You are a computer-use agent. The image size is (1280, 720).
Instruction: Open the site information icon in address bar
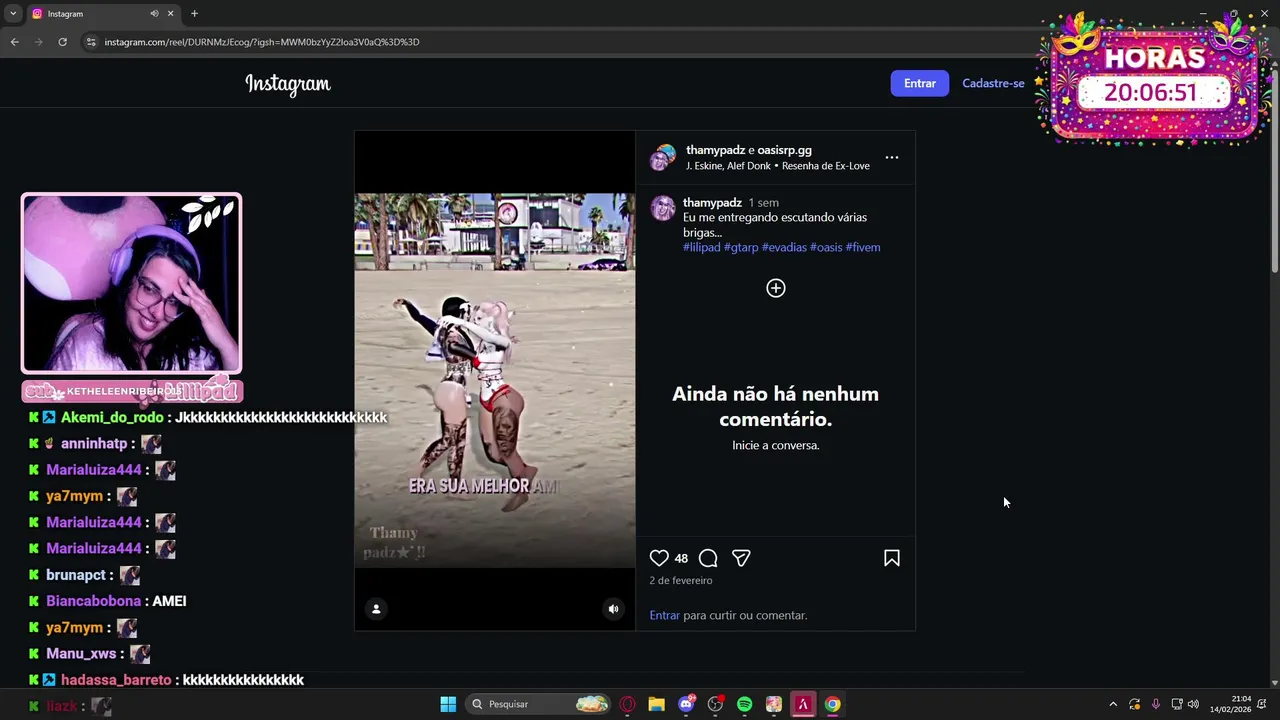coord(91,42)
